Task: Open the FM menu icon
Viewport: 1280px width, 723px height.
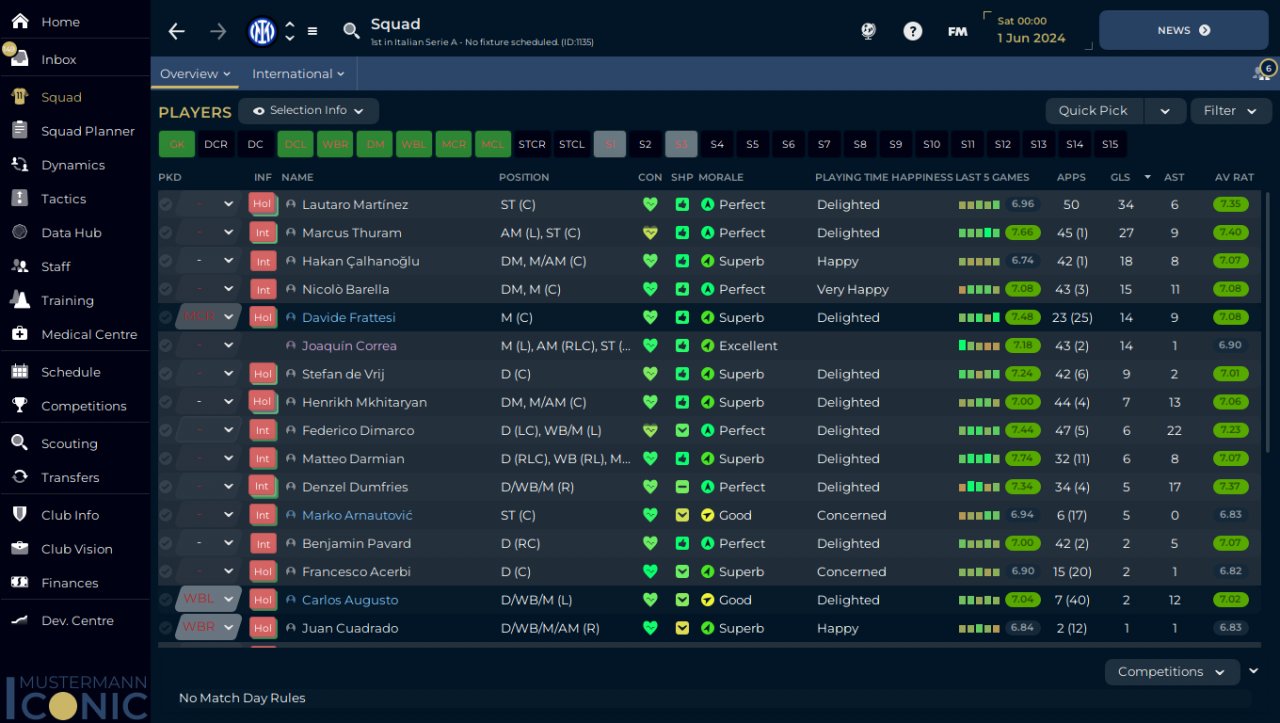Action: (x=957, y=31)
